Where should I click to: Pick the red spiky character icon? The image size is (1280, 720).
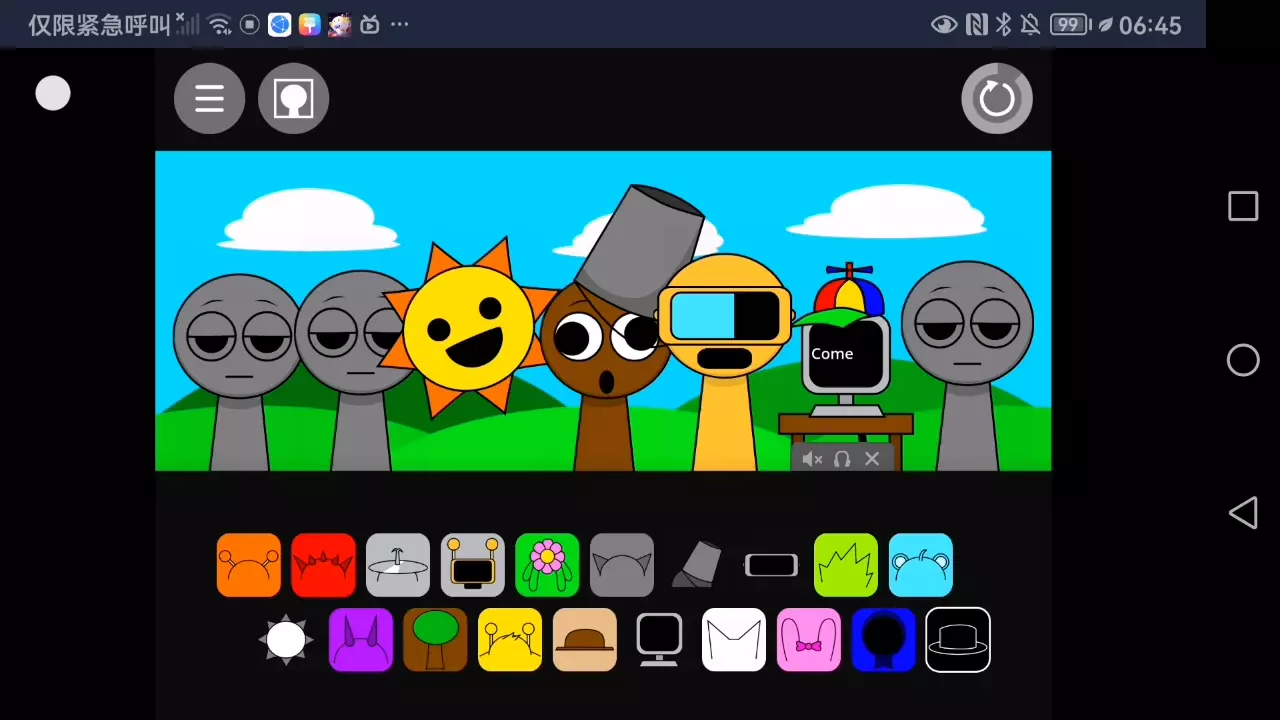[x=323, y=565]
